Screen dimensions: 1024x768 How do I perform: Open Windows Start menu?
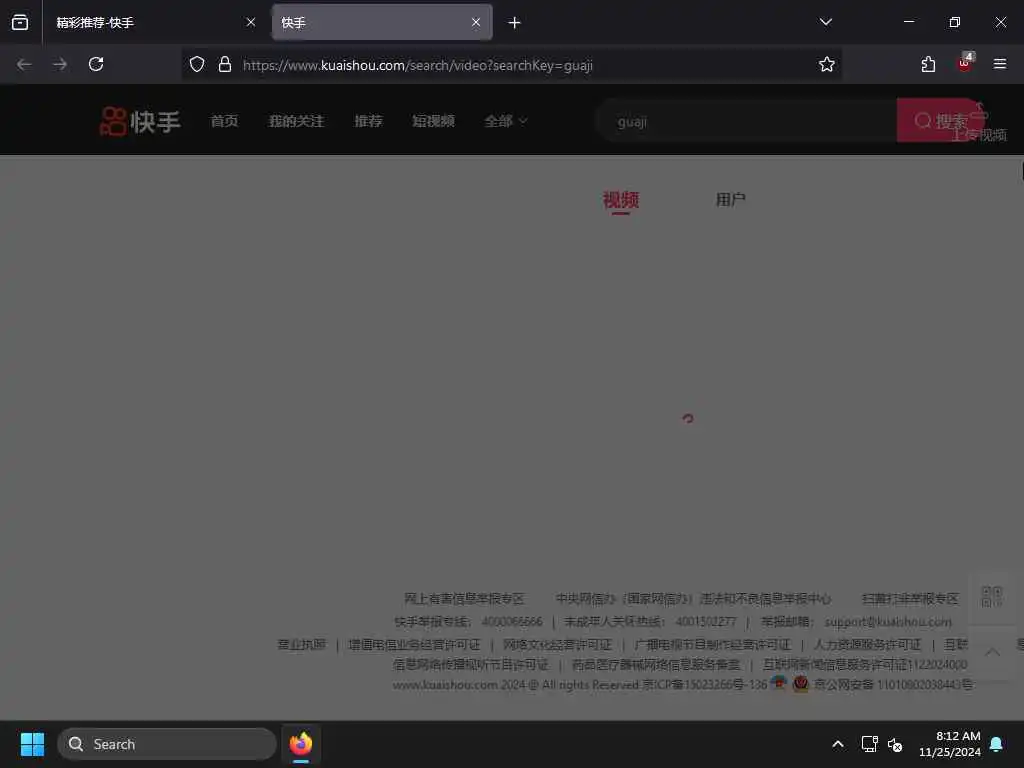[x=32, y=744]
